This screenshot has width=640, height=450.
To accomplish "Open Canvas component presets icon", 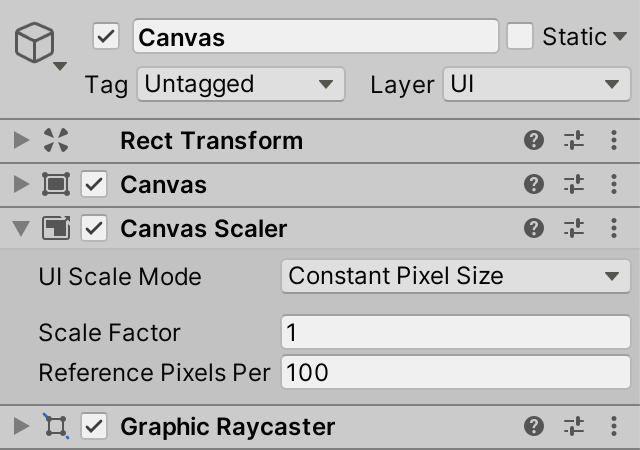I will click(x=573, y=185).
